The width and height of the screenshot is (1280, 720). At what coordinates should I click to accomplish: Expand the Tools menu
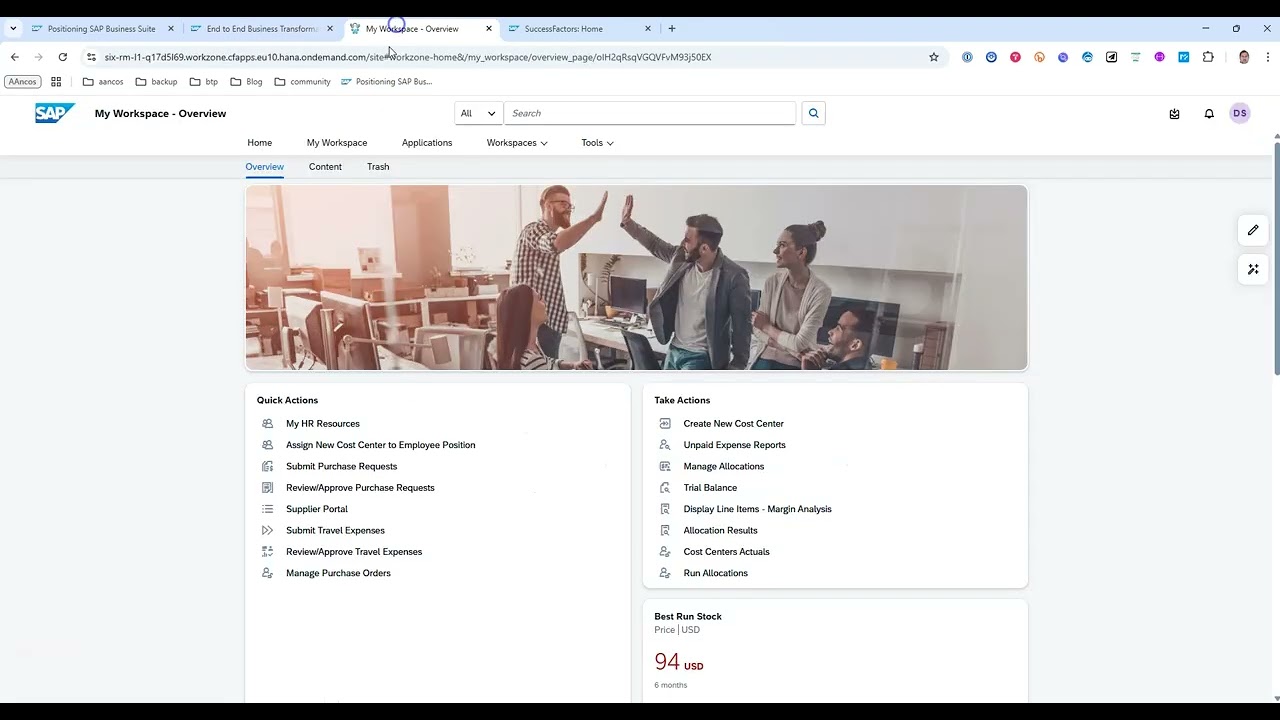point(598,143)
